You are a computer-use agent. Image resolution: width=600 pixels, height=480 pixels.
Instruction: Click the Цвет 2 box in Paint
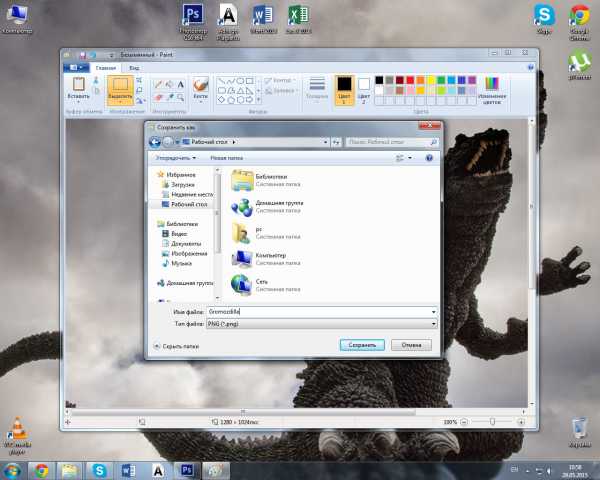click(364, 91)
